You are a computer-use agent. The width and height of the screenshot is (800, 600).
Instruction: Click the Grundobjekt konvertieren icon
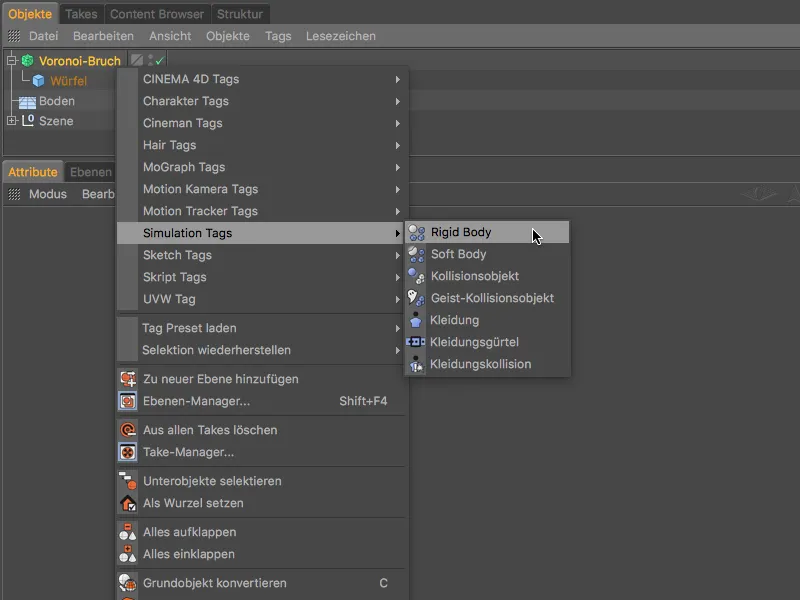[x=128, y=583]
